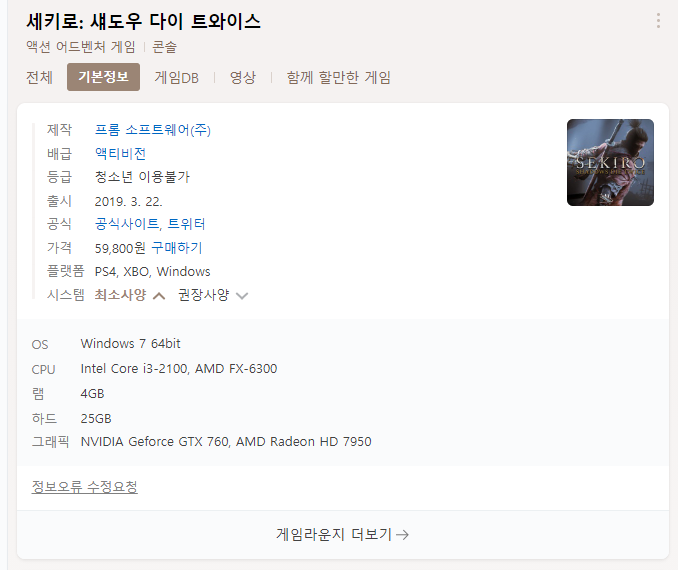
Task: Select the price 59,800원
Action: (120, 248)
